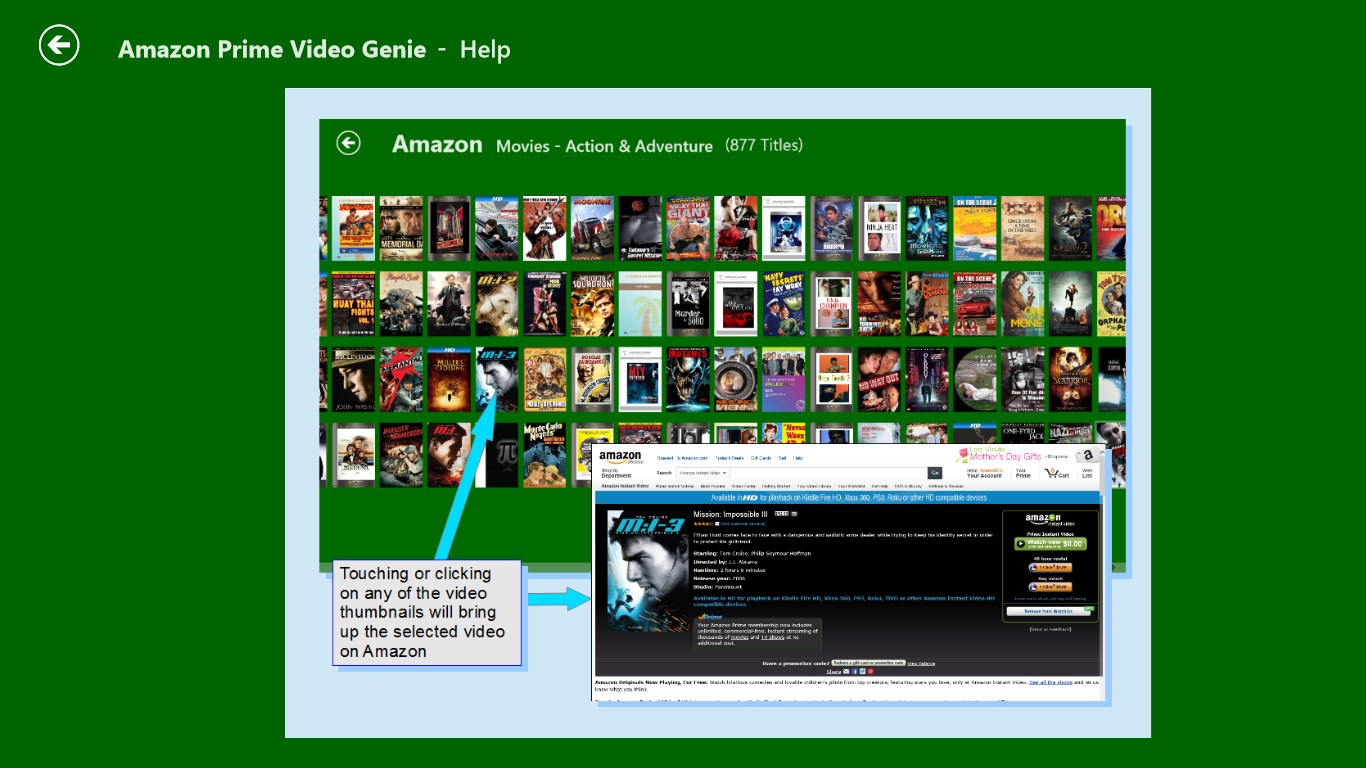1366x768 pixels.
Task: Open the Wish List dropdown
Action: click(1087, 473)
